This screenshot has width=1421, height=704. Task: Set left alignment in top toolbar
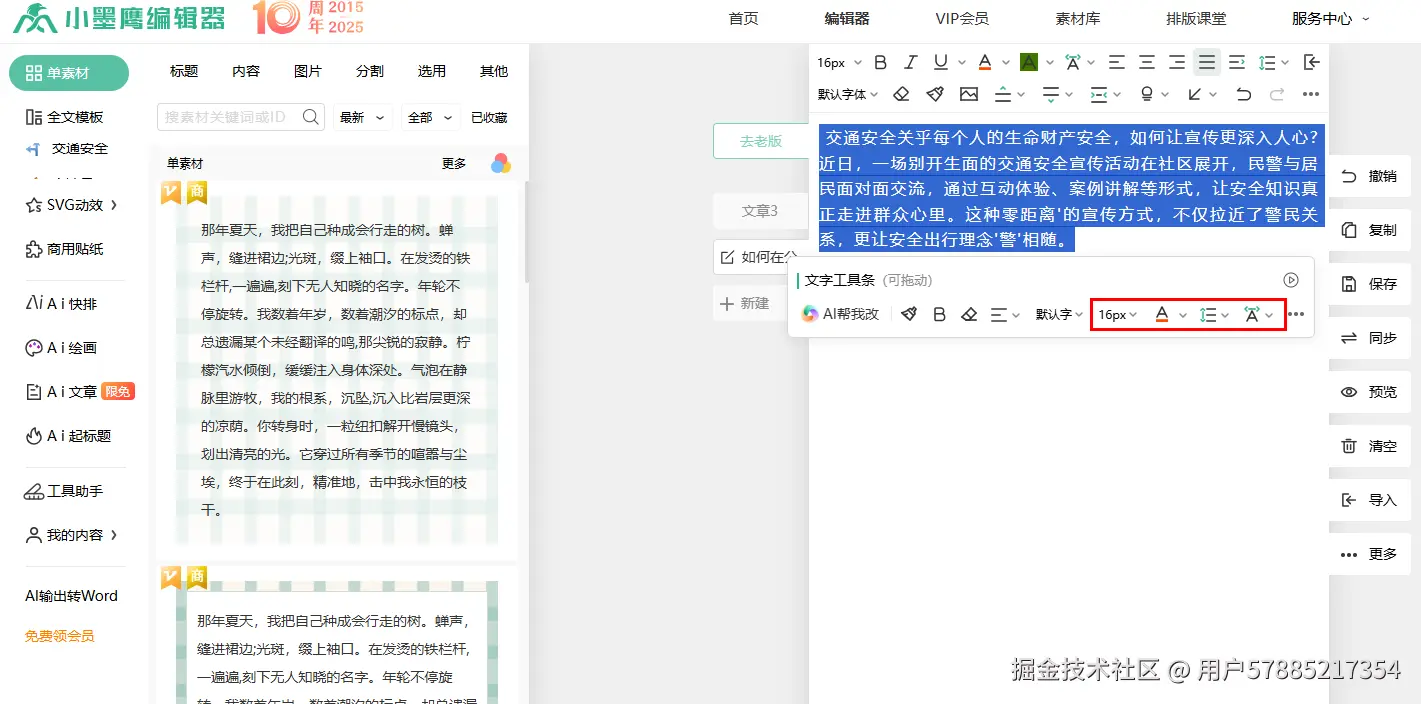tap(1117, 62)
